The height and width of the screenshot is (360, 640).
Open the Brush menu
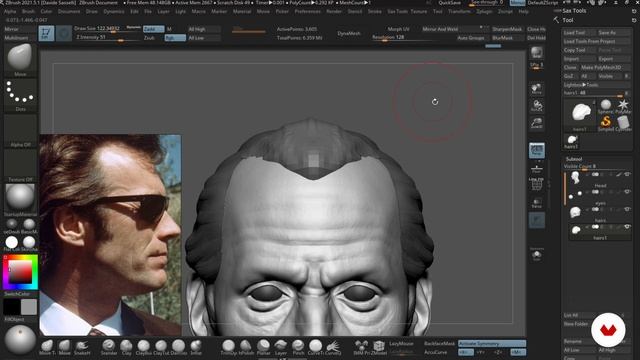(29, 11)
